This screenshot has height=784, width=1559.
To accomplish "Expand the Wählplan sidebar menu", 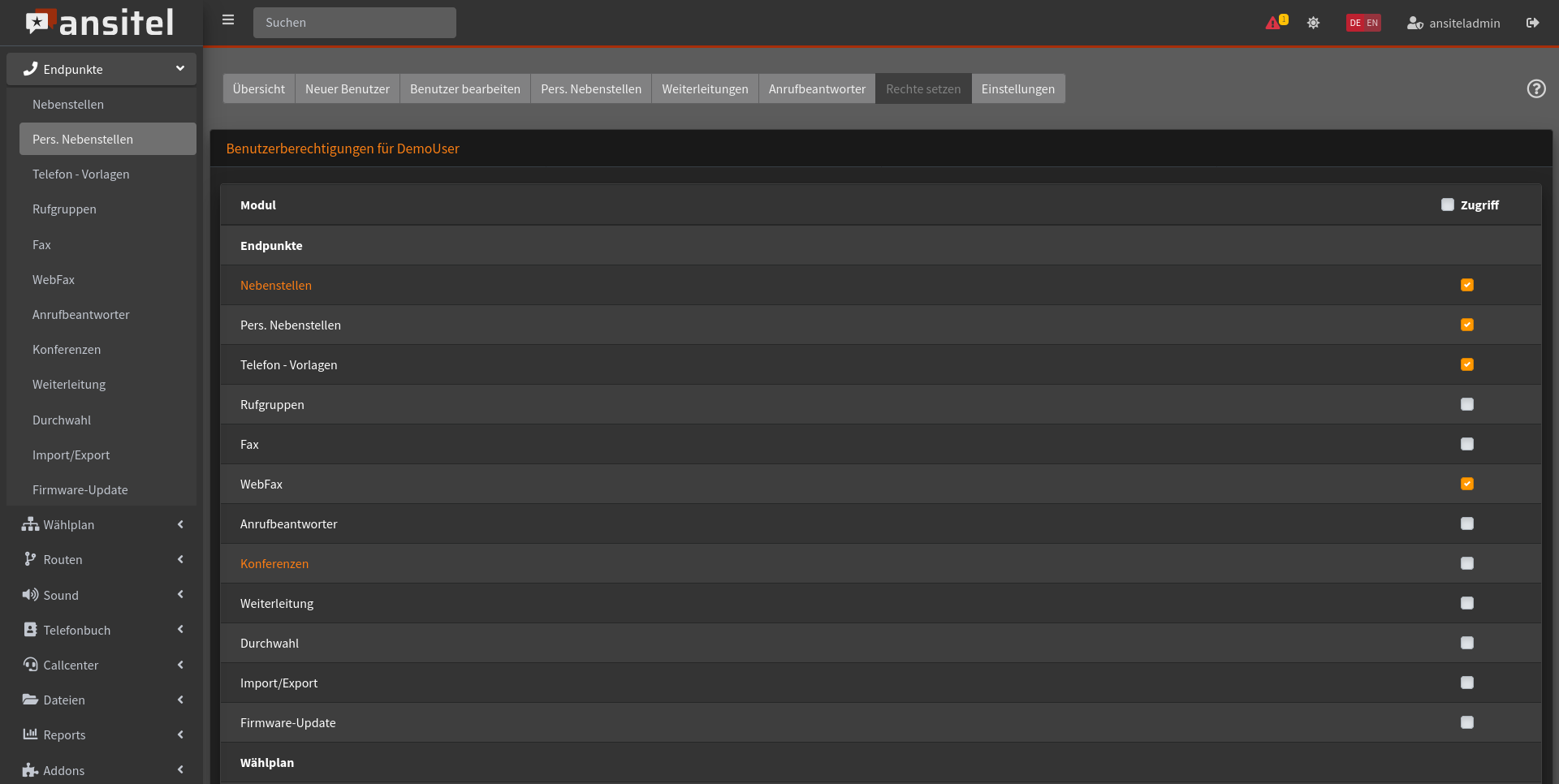I will pyautogui.click(x=101, y=525).
